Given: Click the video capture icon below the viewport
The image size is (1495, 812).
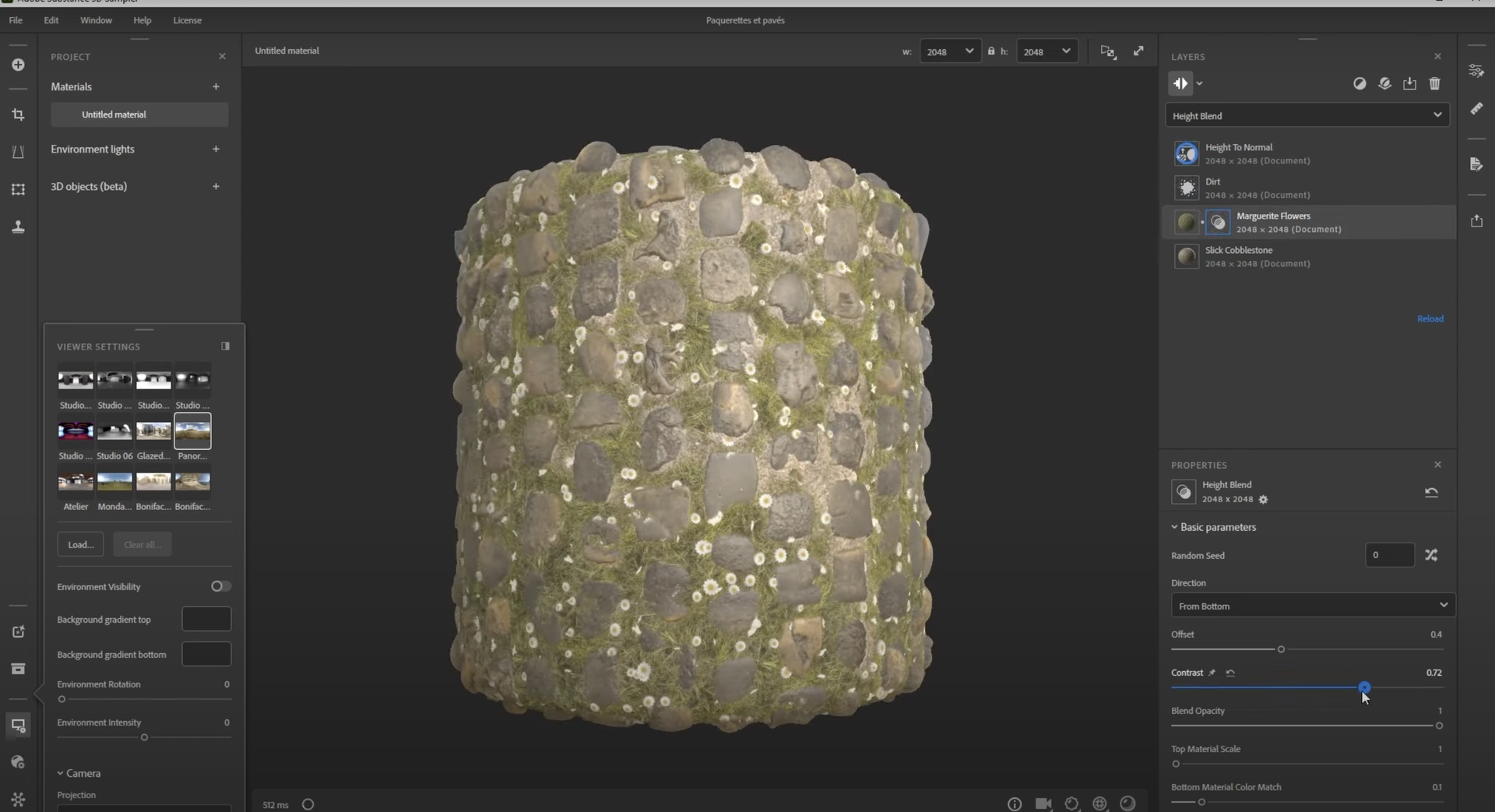Looking at the screenshot, I should point(1043,803).
